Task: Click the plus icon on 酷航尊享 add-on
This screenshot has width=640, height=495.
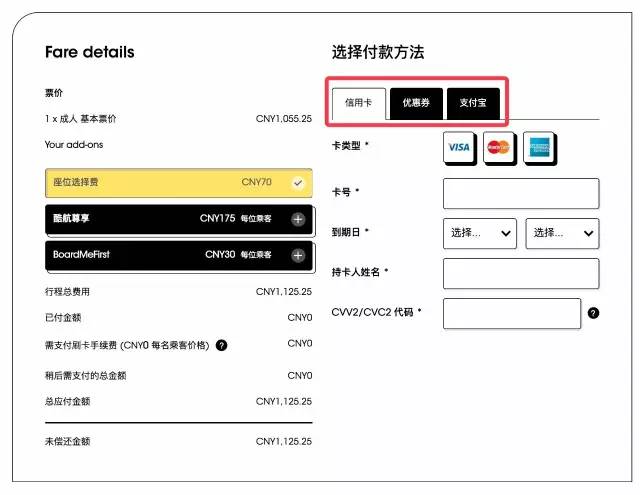Action: coord(297,219)
